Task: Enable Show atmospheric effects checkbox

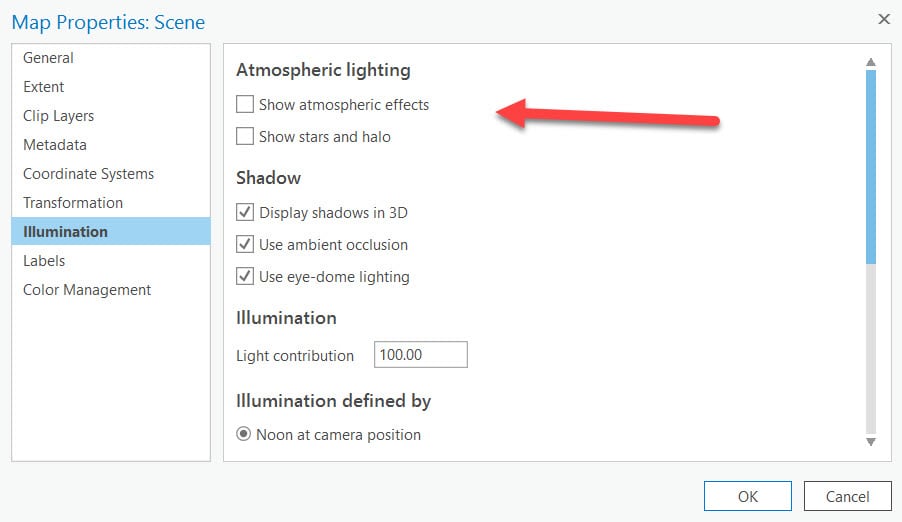Action: coord(245,104)
